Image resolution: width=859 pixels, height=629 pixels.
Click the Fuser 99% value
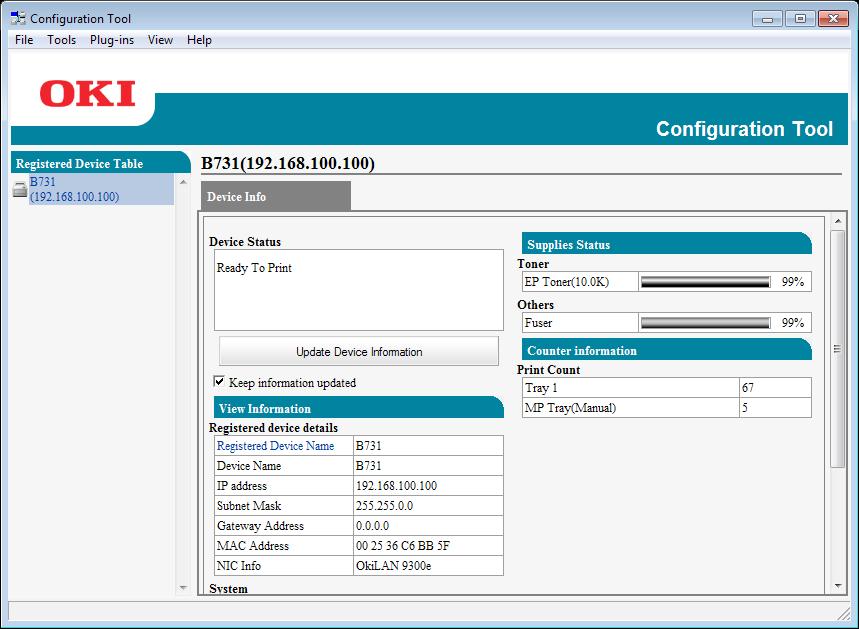pos(792,323)
